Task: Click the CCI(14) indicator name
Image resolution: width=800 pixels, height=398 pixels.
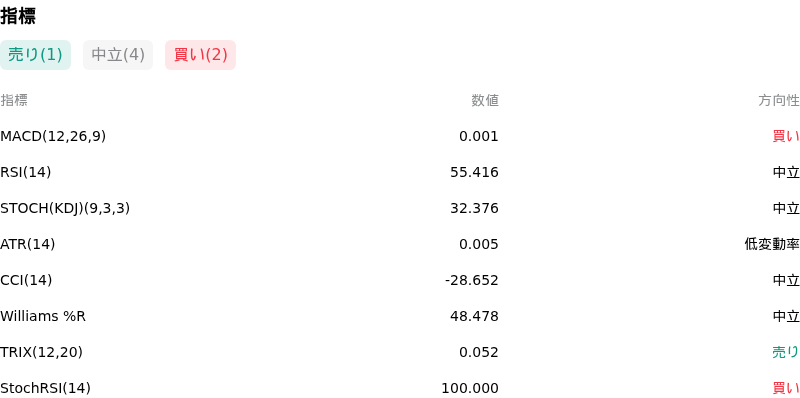Action: 26,280
